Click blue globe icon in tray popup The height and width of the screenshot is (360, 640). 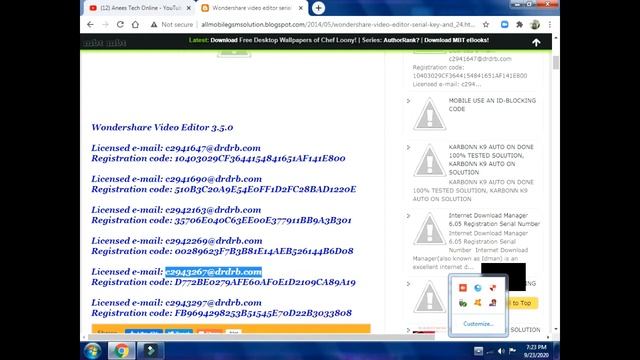coord(478,288)
